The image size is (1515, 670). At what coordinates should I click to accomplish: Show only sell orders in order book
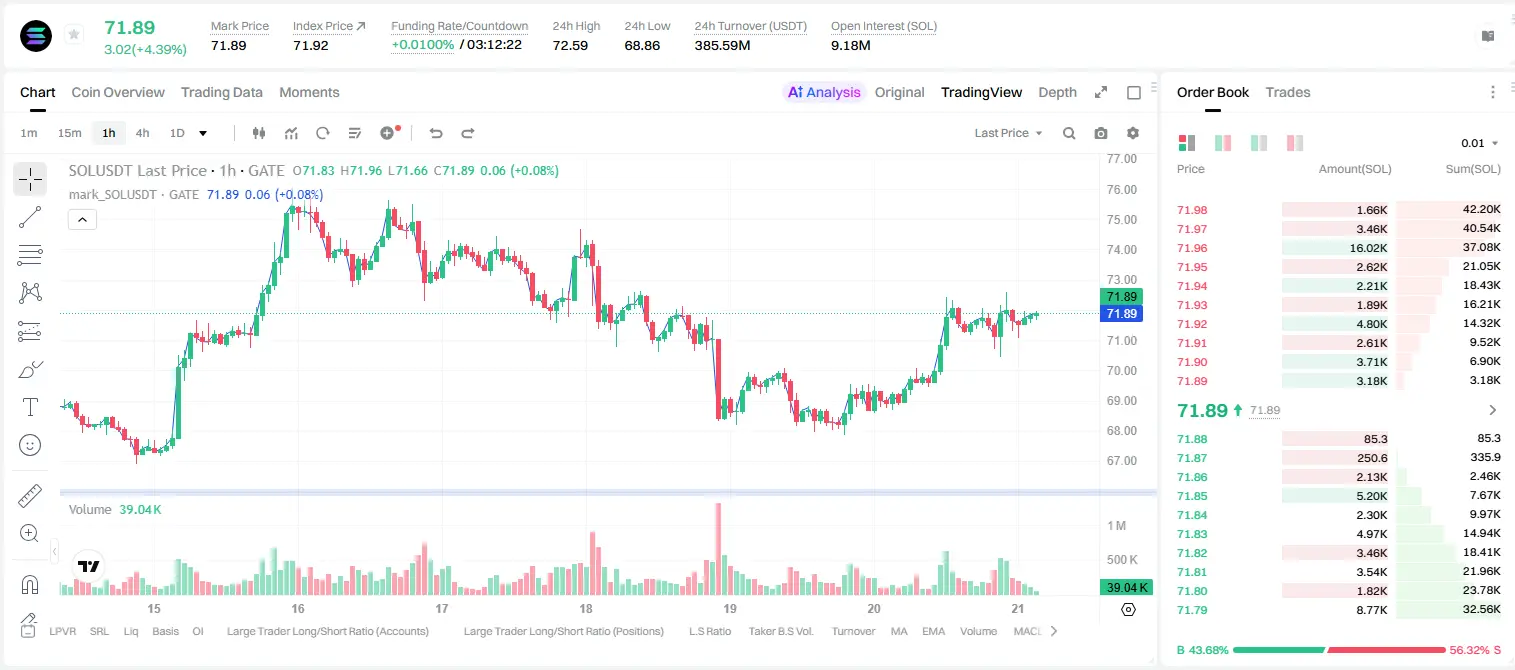tap(1295, 143)
